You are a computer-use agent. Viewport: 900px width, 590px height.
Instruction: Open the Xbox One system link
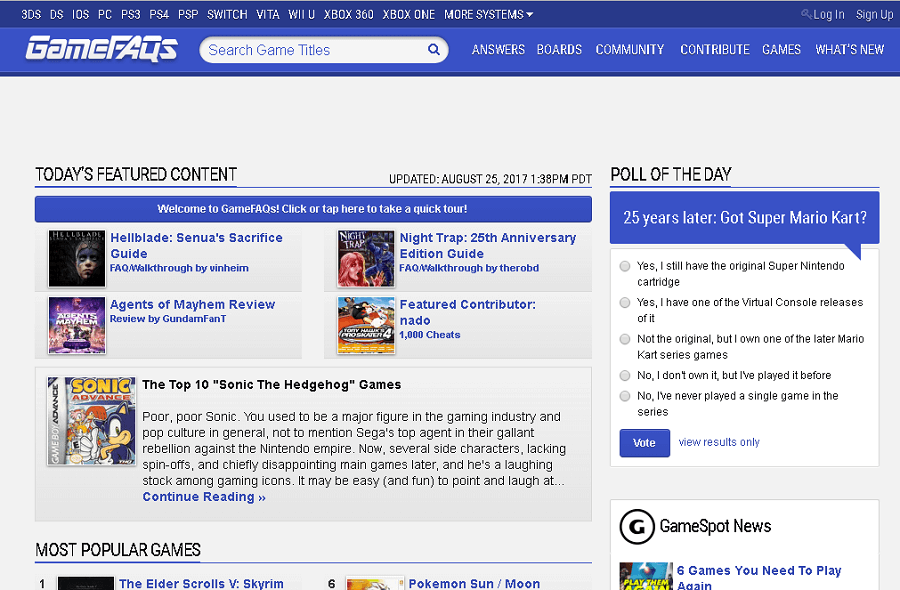click(x=409, y=14)
